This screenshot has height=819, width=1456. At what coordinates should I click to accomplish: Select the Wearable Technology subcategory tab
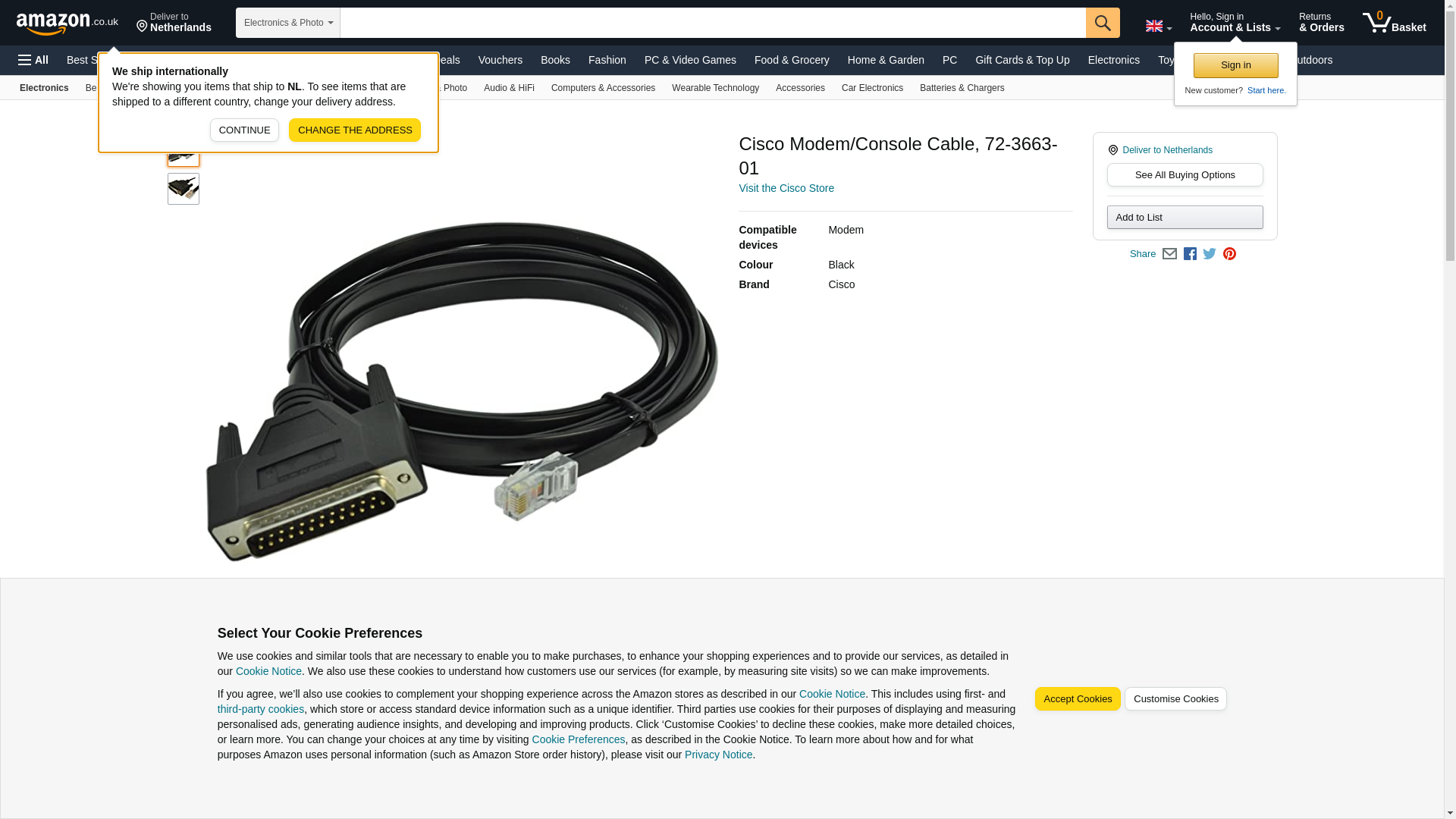[x=715, y=88]
